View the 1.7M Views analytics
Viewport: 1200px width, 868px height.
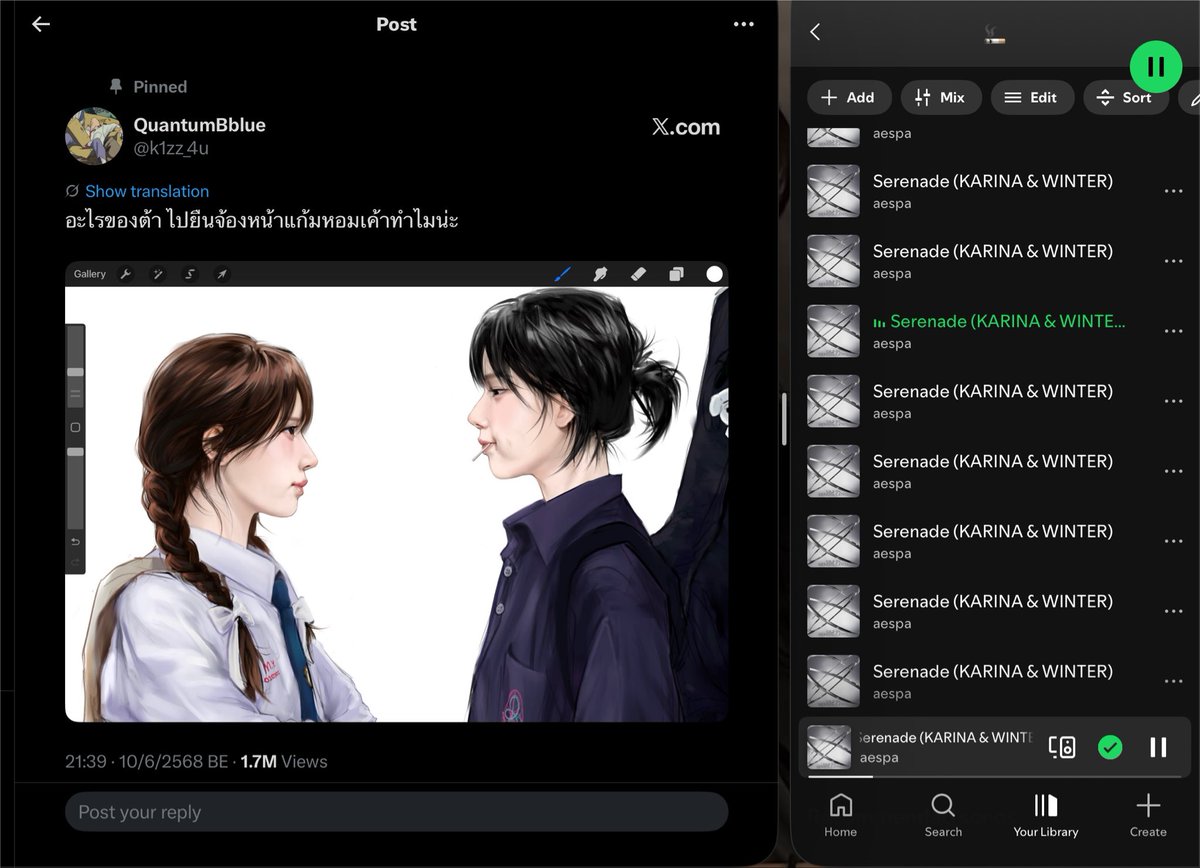(x=284, y=762)
